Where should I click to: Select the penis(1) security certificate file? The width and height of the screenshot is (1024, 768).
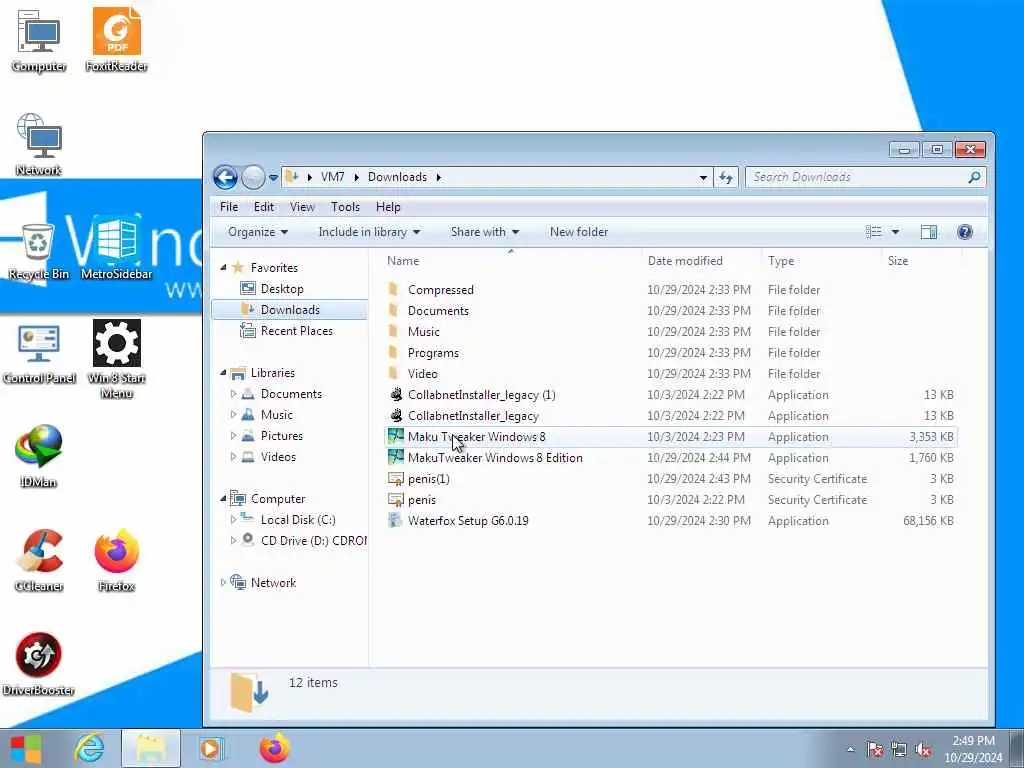point(671,479)
